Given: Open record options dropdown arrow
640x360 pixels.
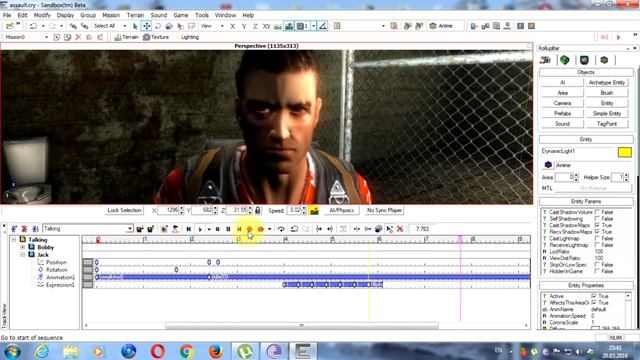Looking at the screenshot, I should (269, 229).
